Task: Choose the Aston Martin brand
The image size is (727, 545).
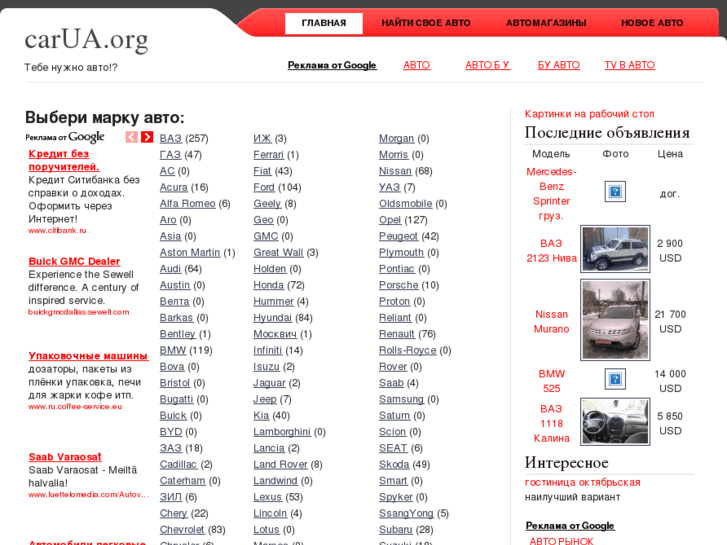Action: point(190,252)
